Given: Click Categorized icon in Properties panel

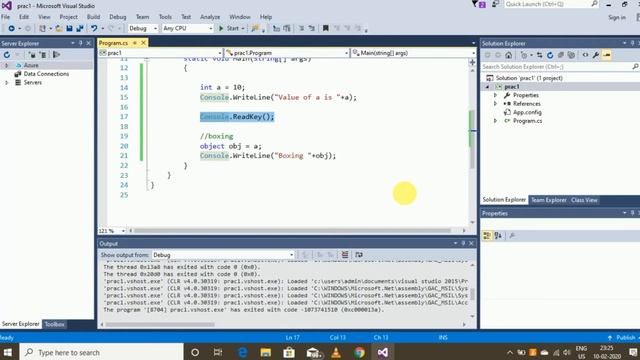Looking at the screenshot, I should pyautogui.click(x=487, y=236).
